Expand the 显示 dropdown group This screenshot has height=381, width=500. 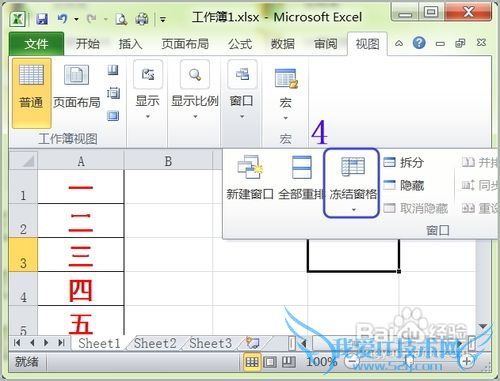click(148, 90)
